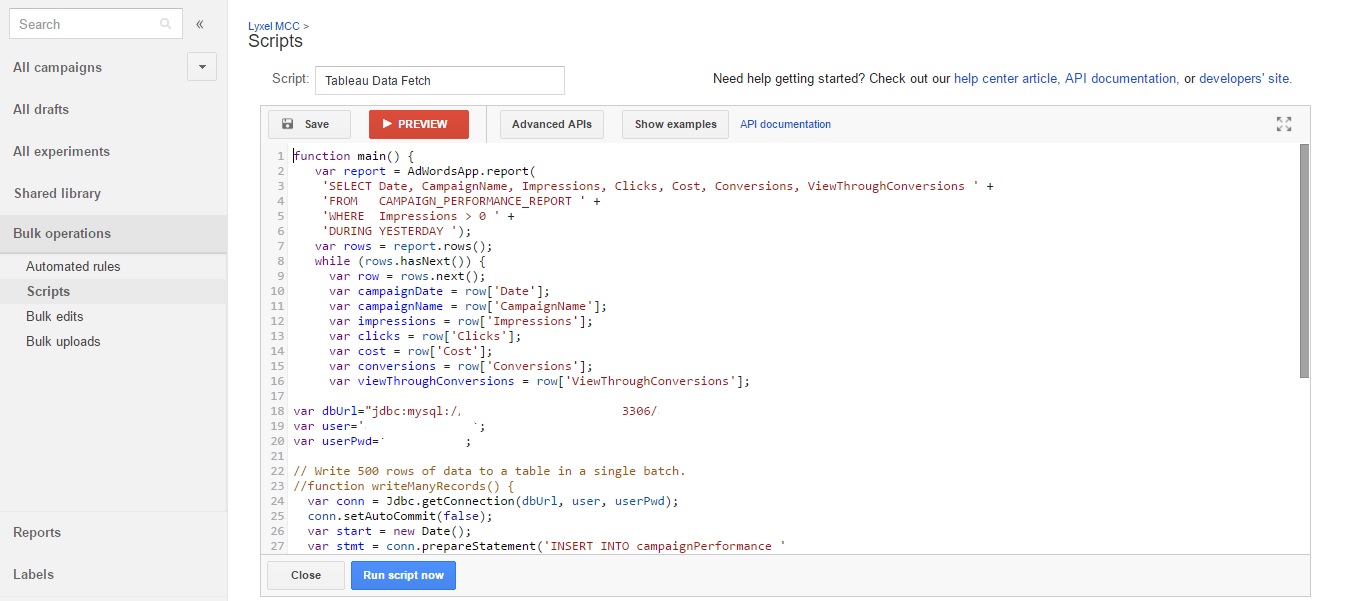Screen dimensions: 1364x601
Task: Click the code editor vertical scrollbar
Action: (x=1303, y=260)
